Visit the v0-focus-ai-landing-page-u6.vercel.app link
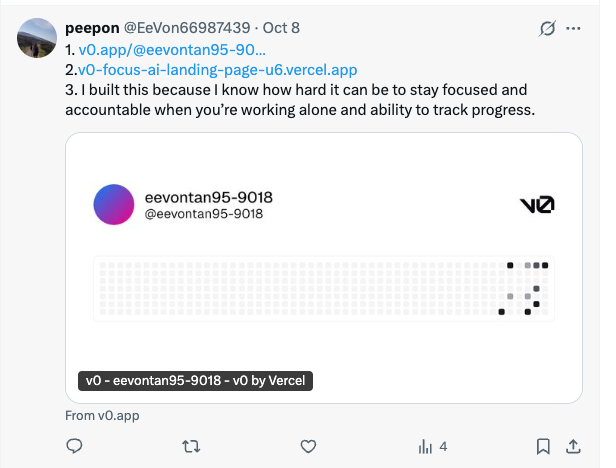The height and width of the screenshot is (468, 616). pyautogui.click(x=217, y=70)
